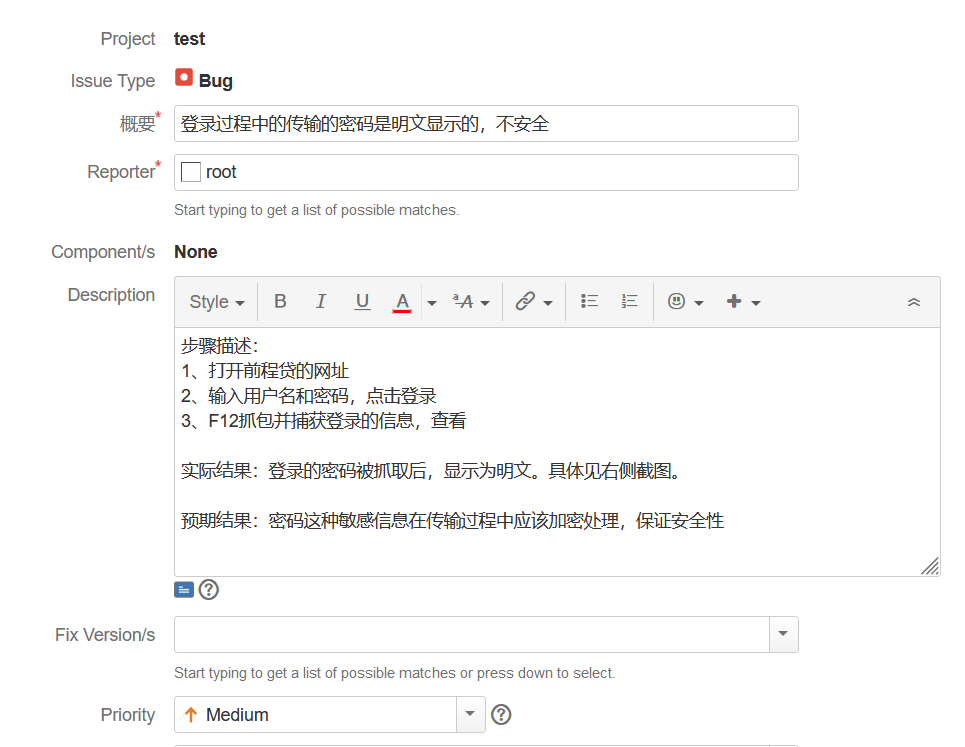Apply italic formatting to the Description text
The width and height of the screenshot is (965, 747).
321,301
